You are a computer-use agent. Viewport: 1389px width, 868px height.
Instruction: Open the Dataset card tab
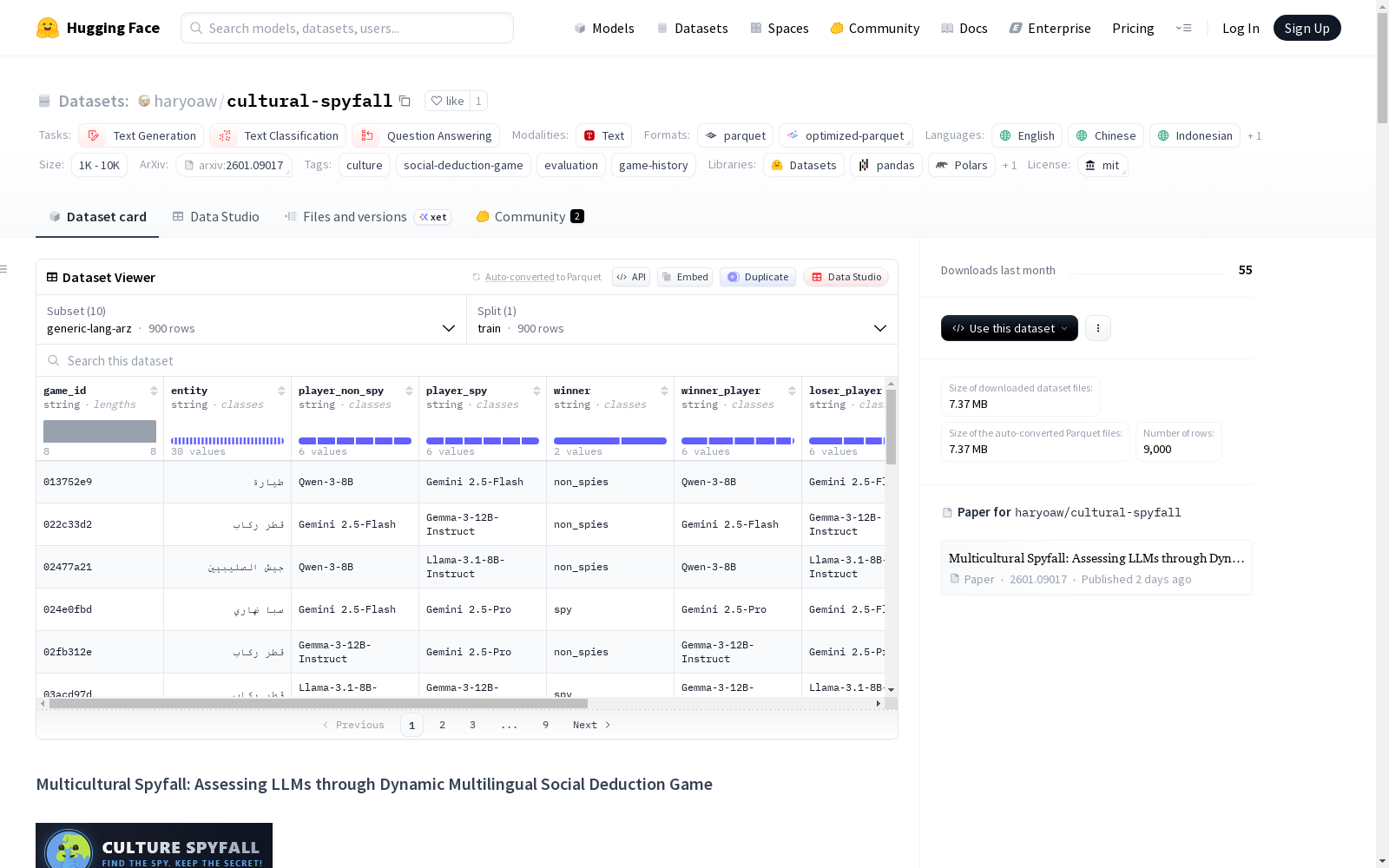pos(97,217)
